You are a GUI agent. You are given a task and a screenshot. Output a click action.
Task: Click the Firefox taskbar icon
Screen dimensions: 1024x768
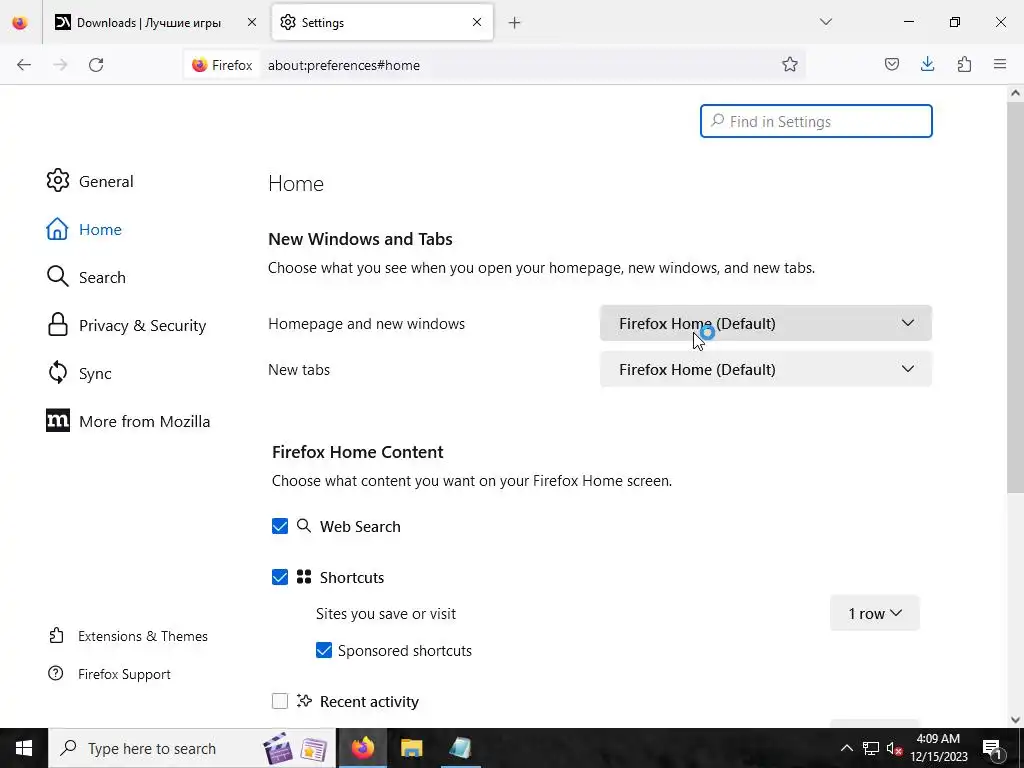pos(363,748)
